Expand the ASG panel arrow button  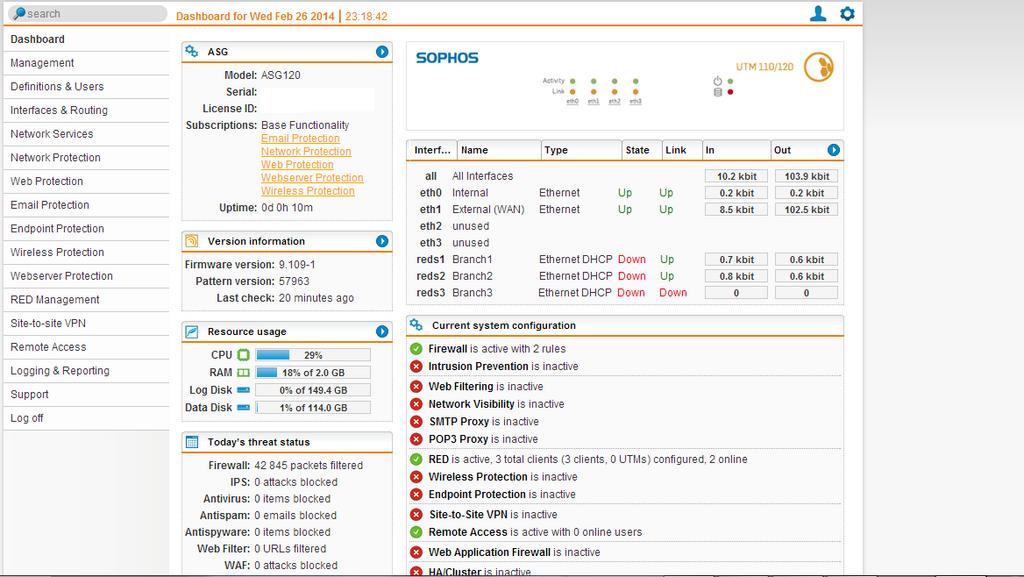pos(382,52)
